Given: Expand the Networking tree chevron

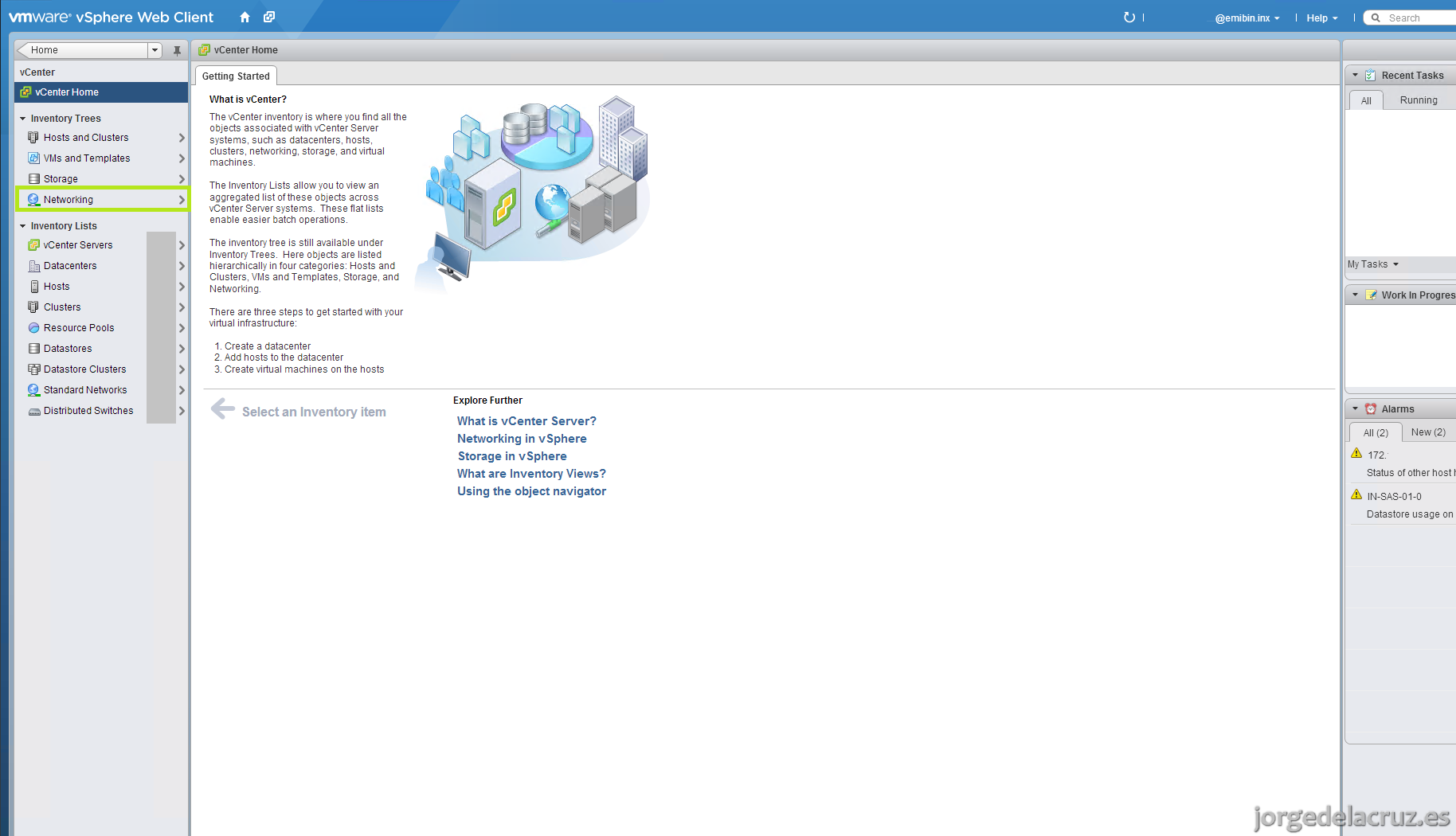Looking at the screenshot, I should [x=182, y=200].
